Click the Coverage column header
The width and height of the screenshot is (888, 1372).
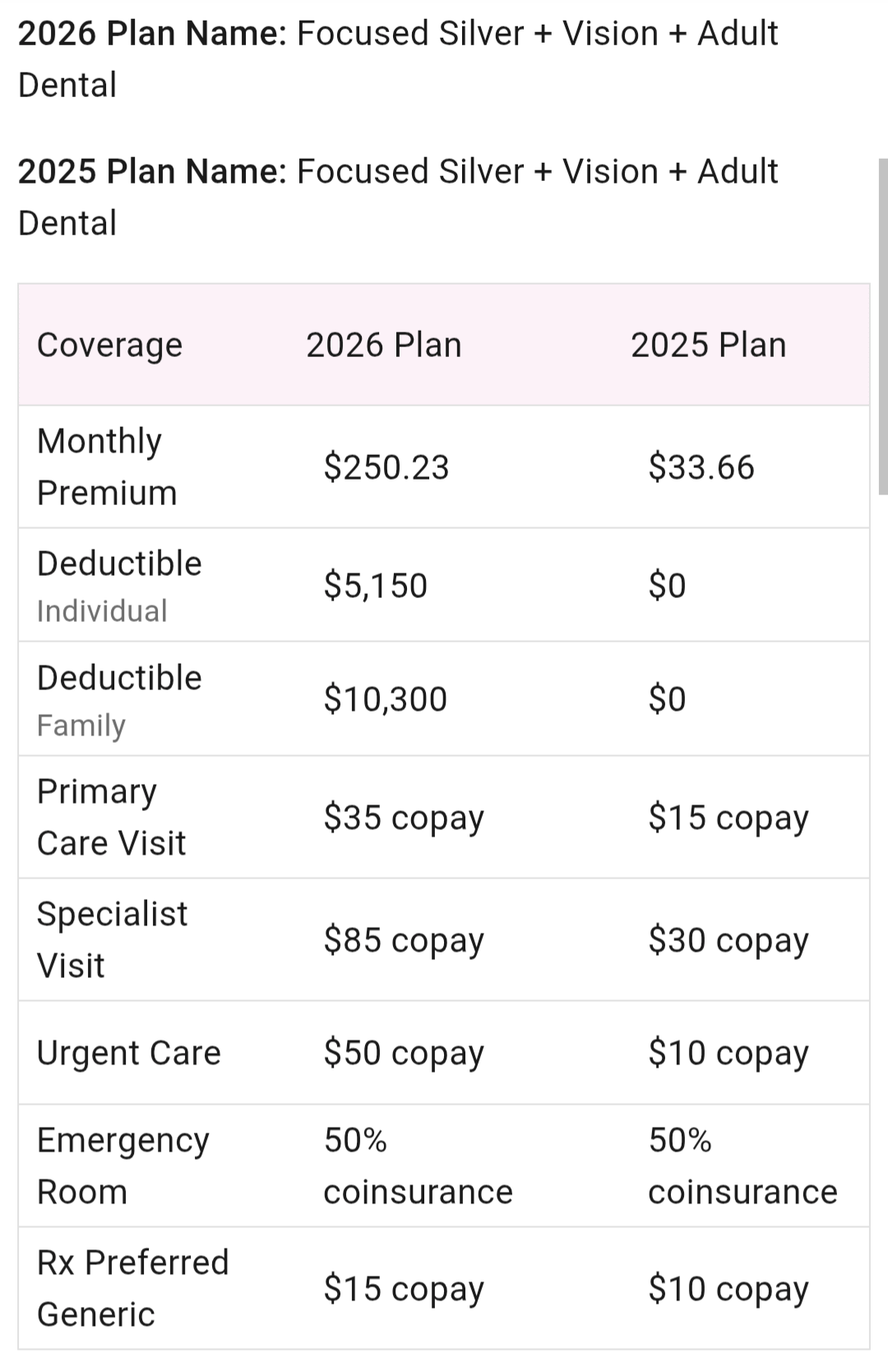109,345
